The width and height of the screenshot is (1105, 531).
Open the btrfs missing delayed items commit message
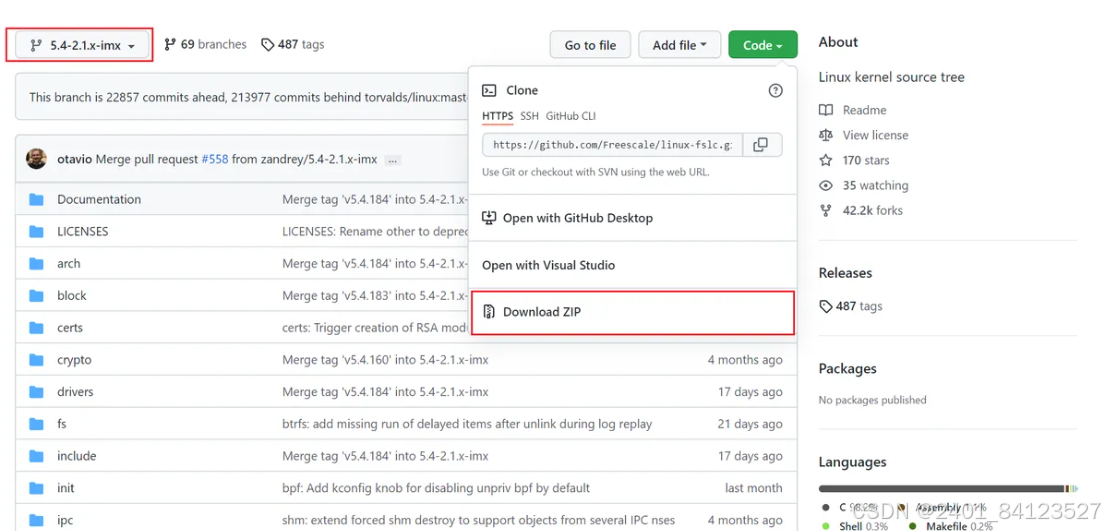[x=467, y=424]
